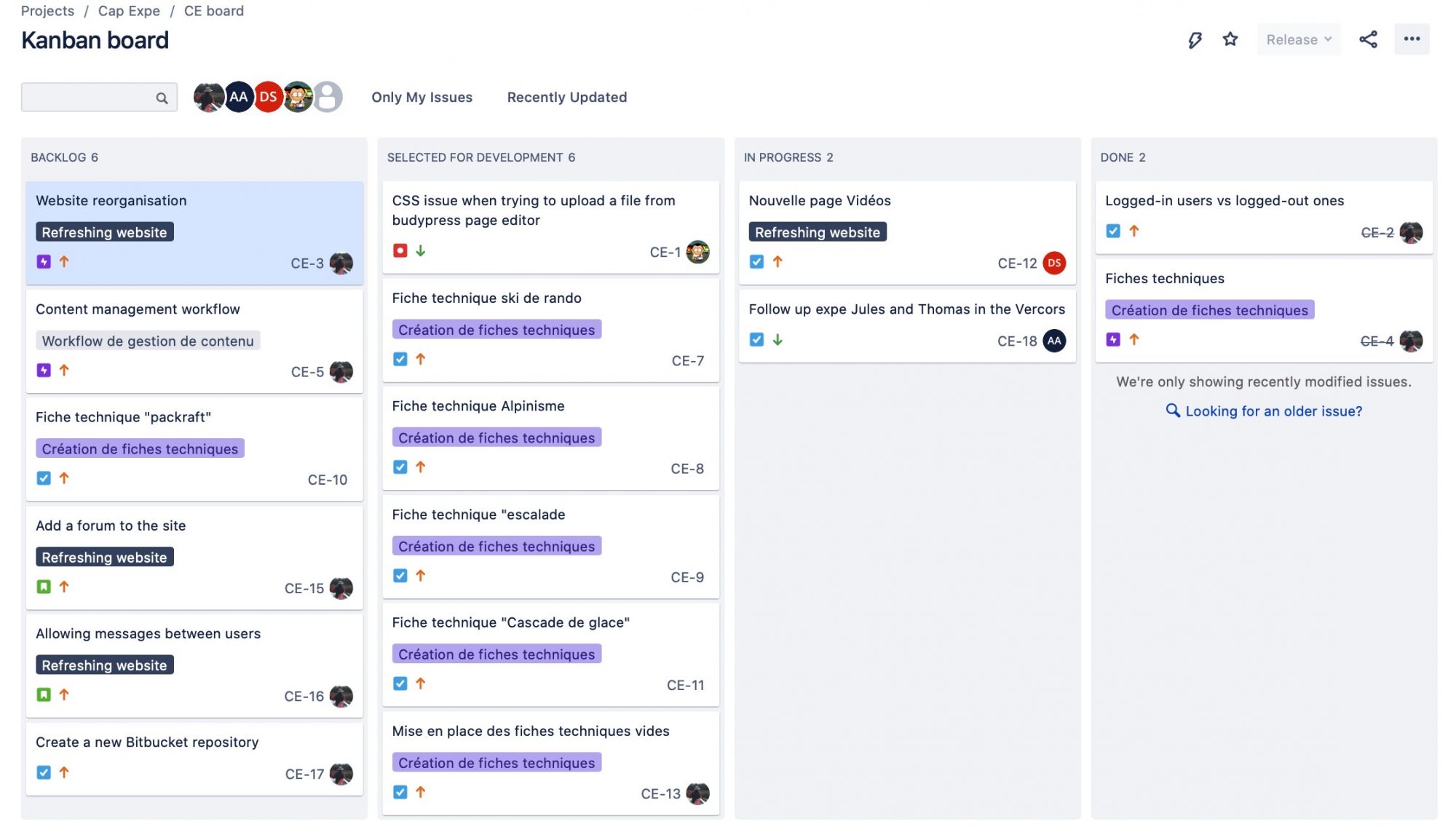
Task: Click the task checkbox icon on CE-7
Action: pyautogui.click(x=400, y=359)
